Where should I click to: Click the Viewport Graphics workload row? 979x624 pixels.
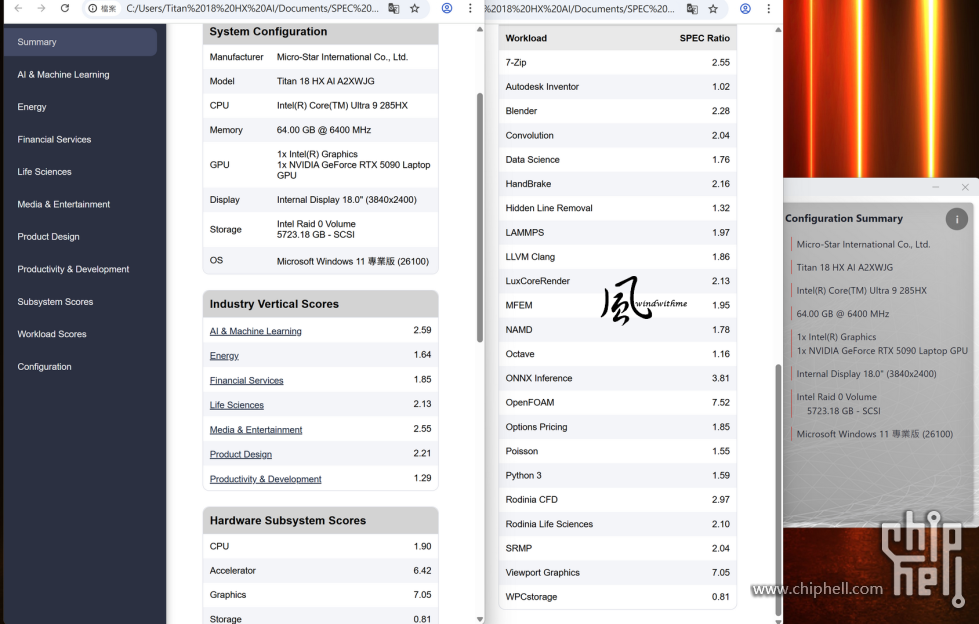click(617, 572)
